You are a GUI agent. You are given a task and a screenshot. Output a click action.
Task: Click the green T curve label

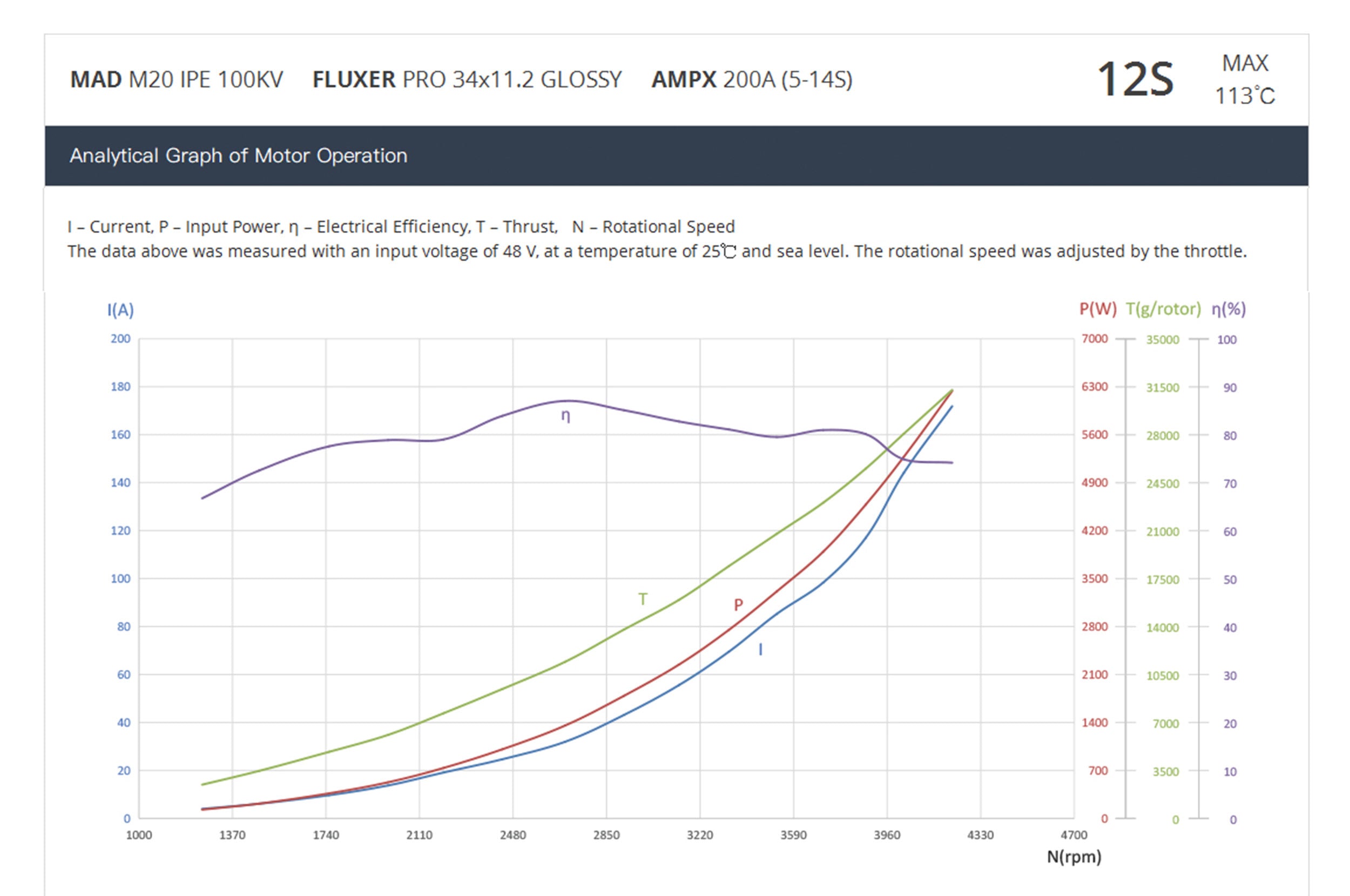643,599
